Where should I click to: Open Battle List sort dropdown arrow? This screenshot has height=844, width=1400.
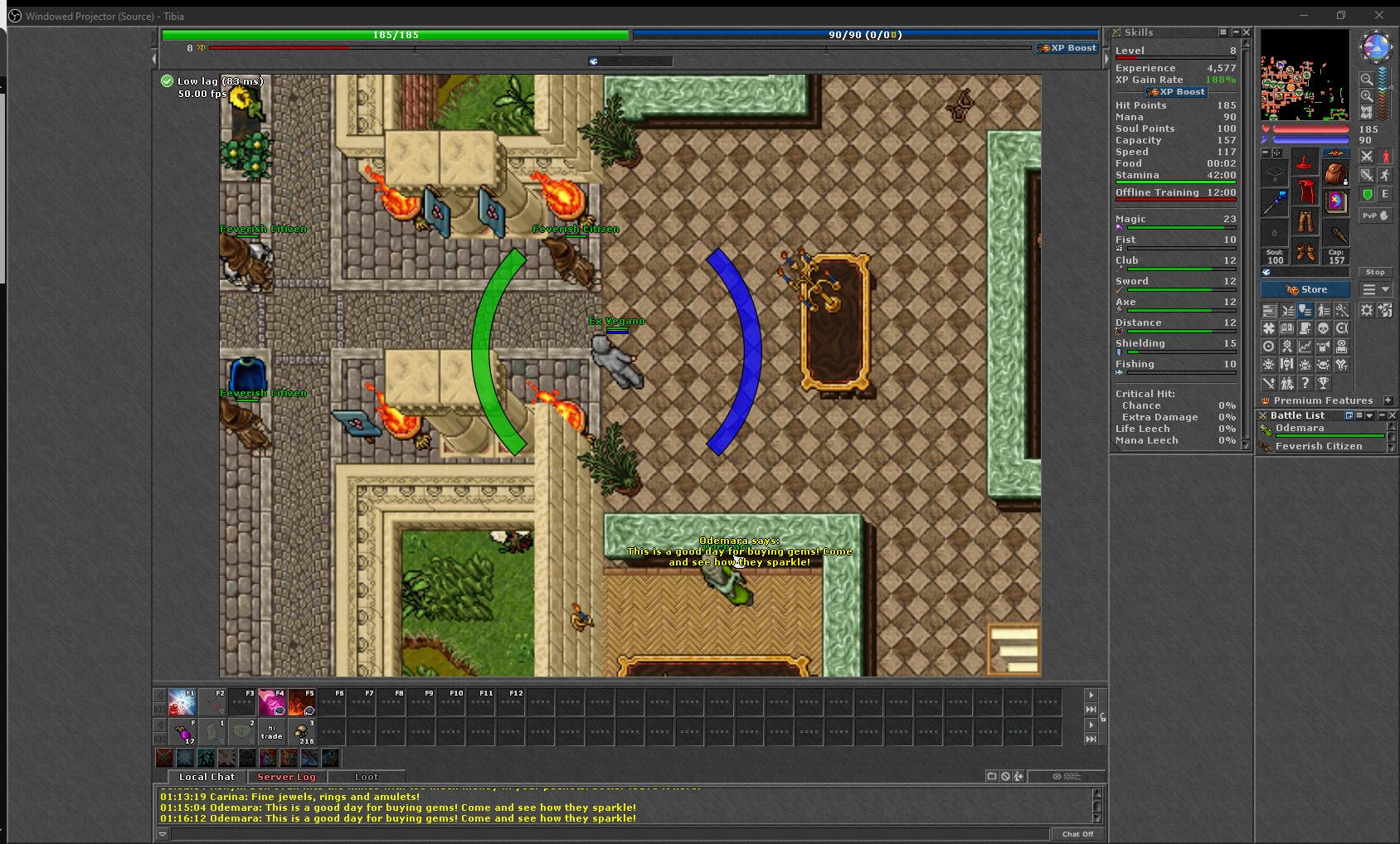[x=1369, y=415]
